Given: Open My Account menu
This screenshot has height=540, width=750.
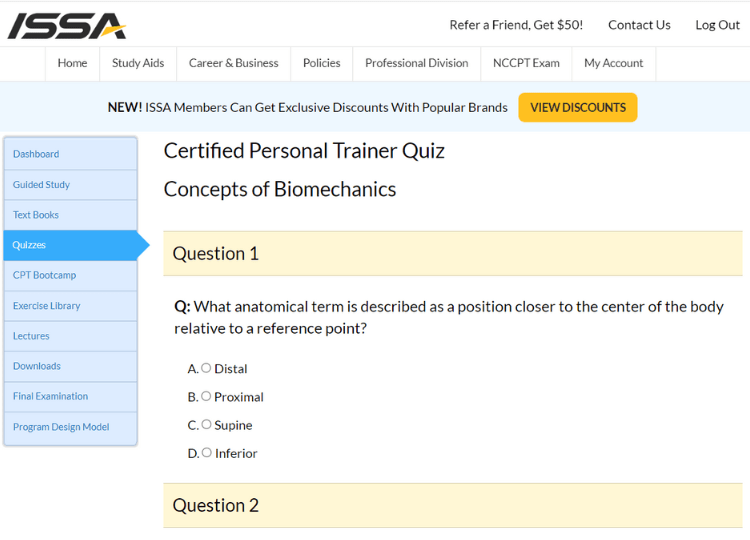Looking at the screenshot, I should click(614, 63).
